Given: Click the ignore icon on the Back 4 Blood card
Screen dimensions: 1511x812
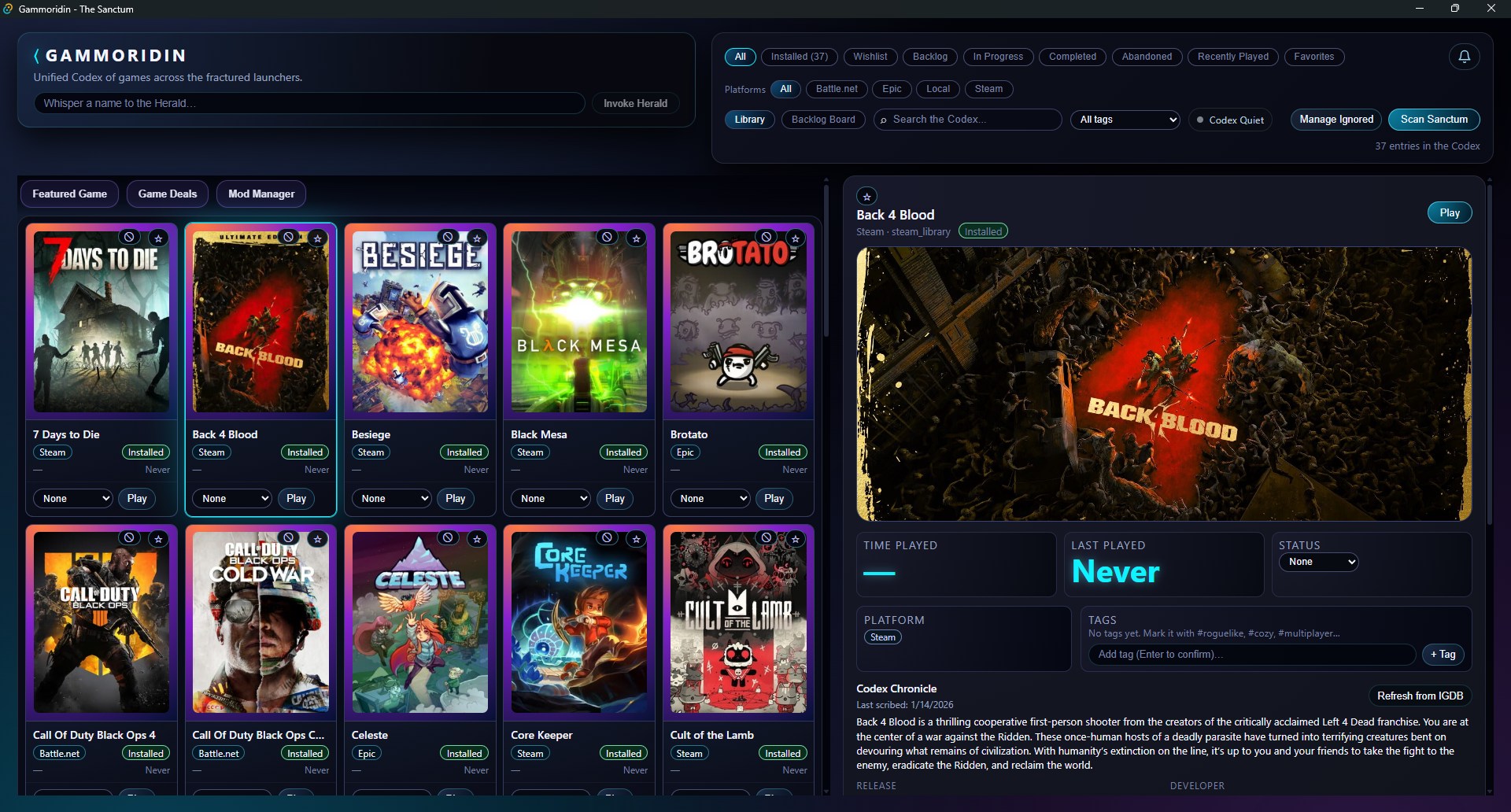Looking at the screenshot, I should coord(286,237).
